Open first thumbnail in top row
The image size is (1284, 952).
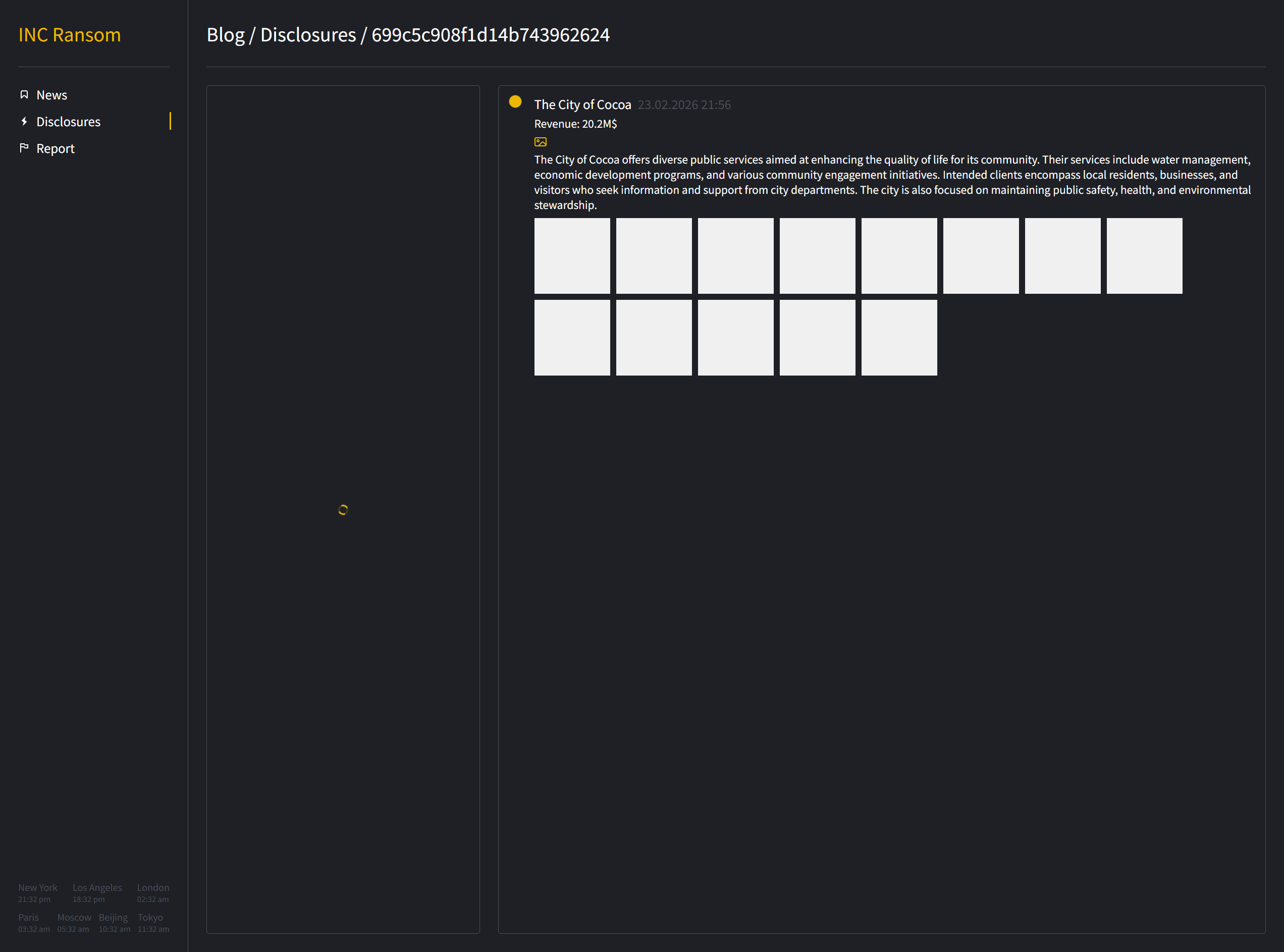(x=572, y=256)
